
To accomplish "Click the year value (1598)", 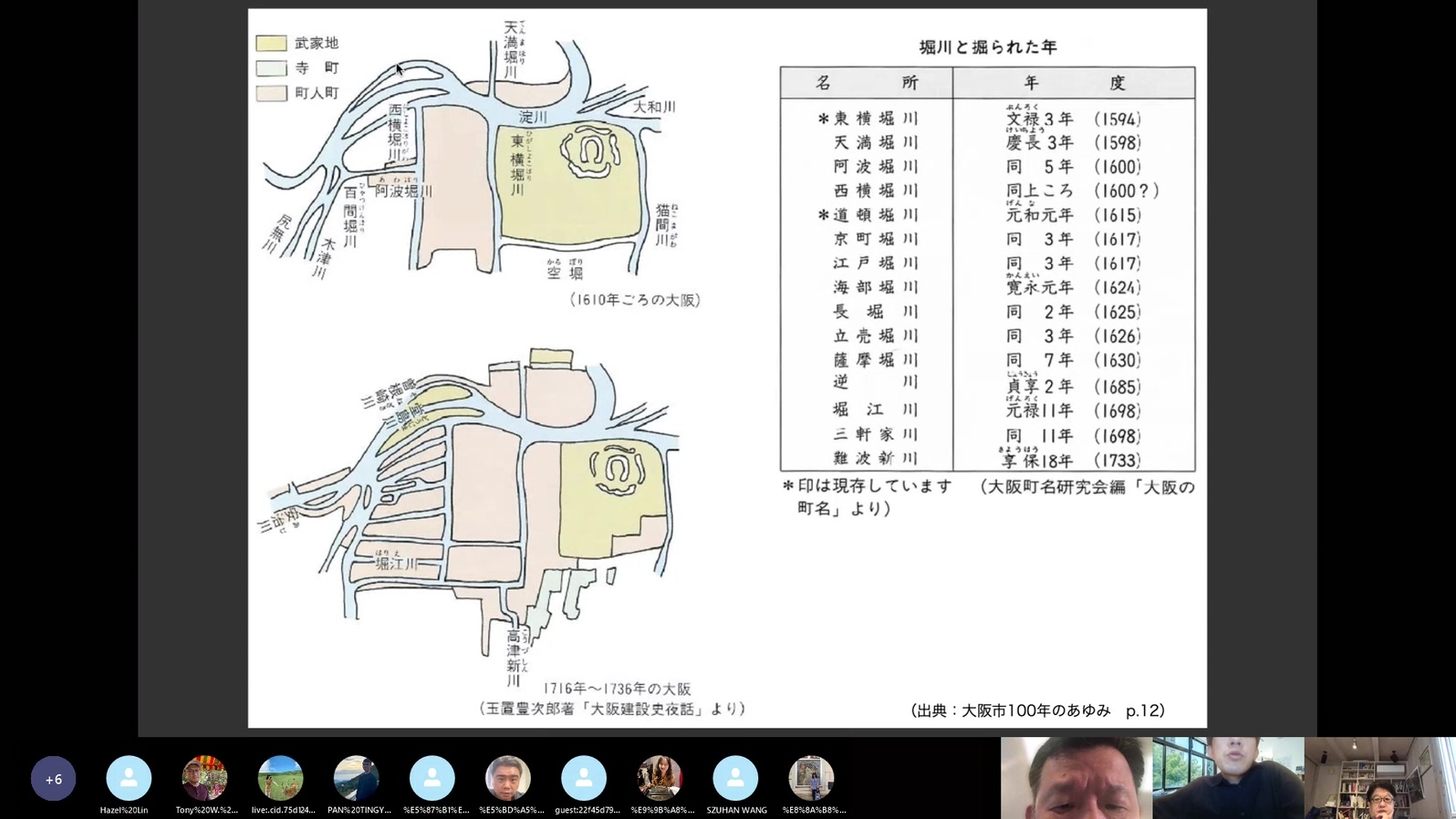I will click(1118, 143).
